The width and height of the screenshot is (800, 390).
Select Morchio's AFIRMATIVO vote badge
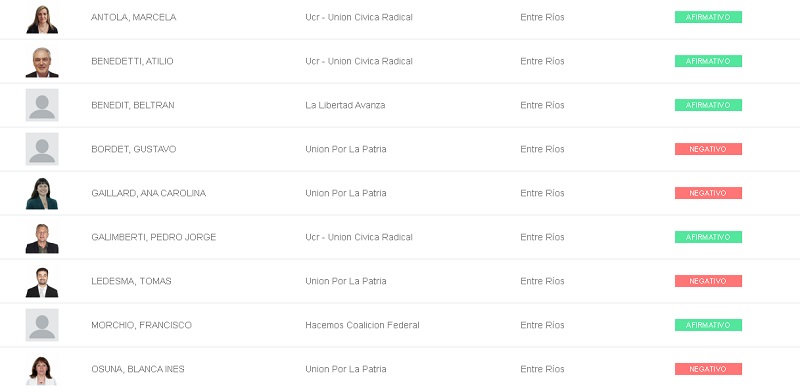(x=708, y=325)
